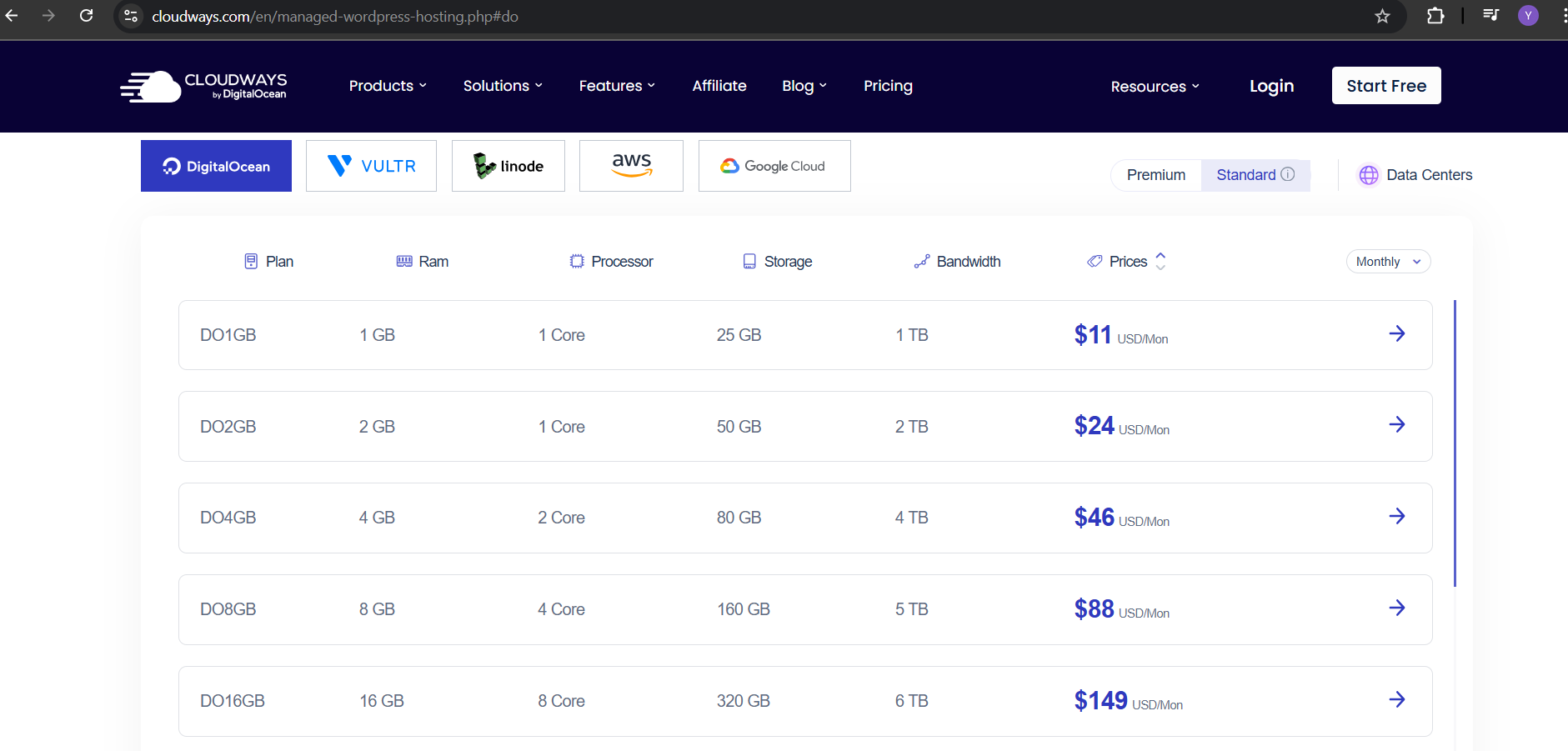Viewport: 1568px width, 751px height.
Task: Select the DO4GB plan name
Action: (x=228, y=518)
